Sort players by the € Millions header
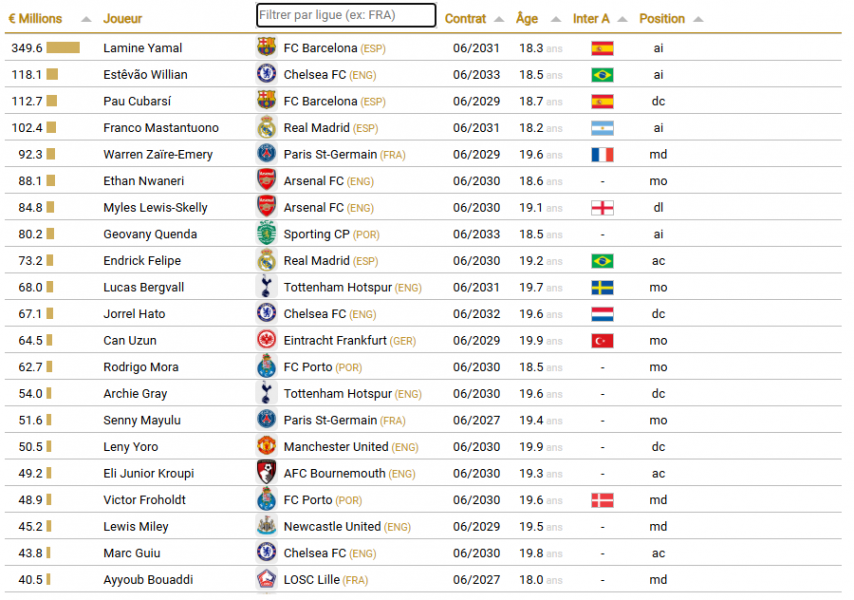854x600 pixels. [x=33, y=18]
